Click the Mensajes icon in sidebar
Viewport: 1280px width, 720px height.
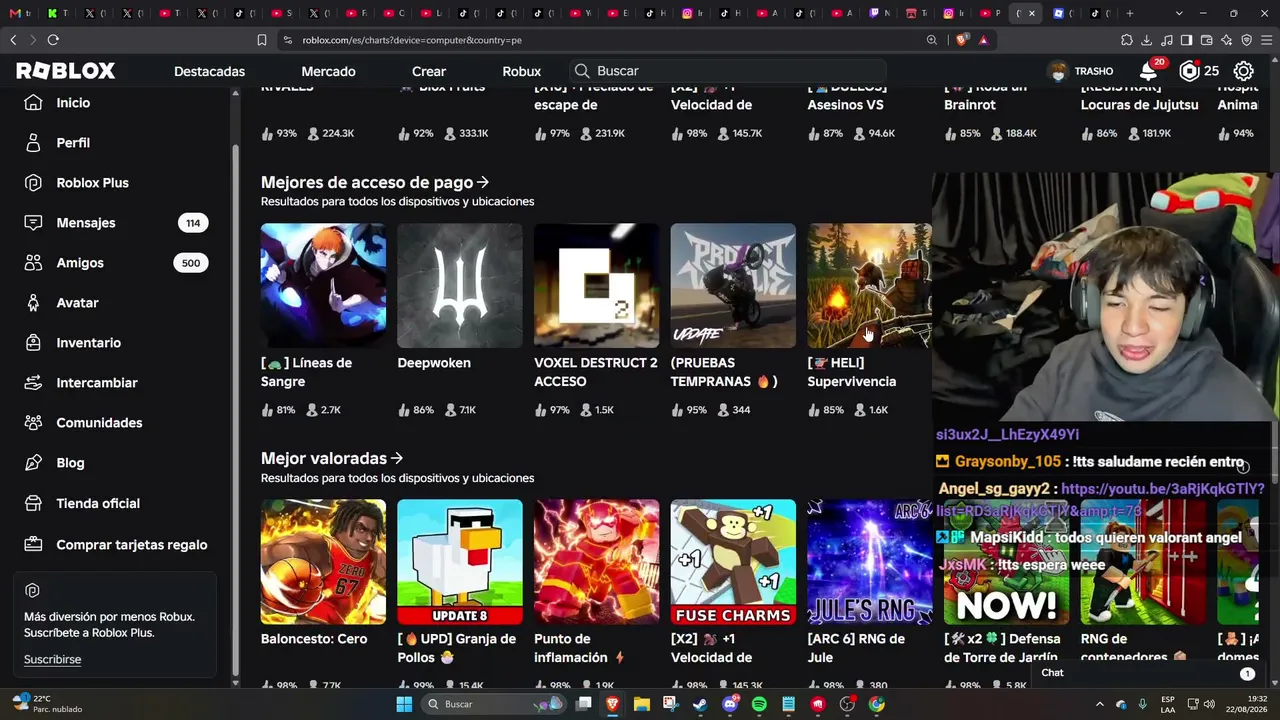pyautogui.click(x=33, y=223)
